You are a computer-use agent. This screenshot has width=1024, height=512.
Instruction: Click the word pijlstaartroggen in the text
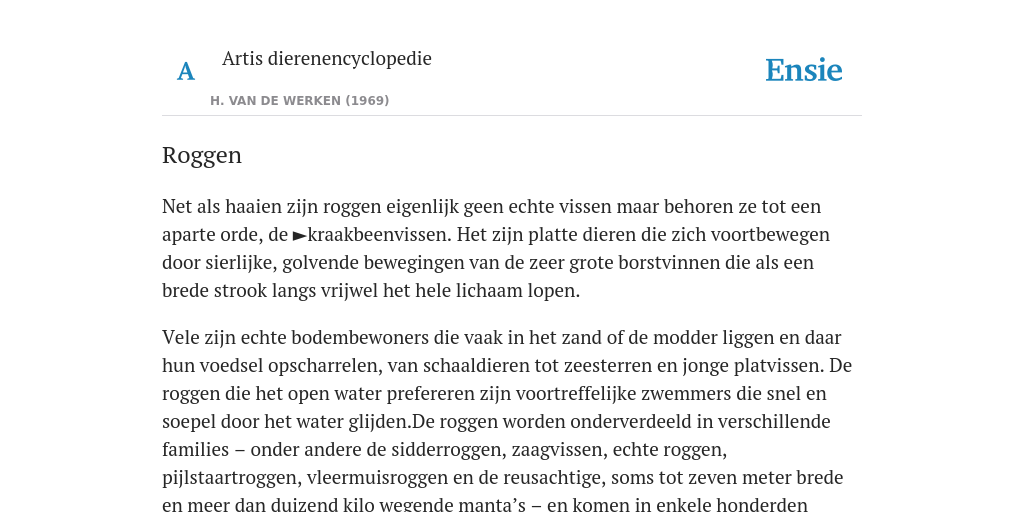click(x=231, y=478)
